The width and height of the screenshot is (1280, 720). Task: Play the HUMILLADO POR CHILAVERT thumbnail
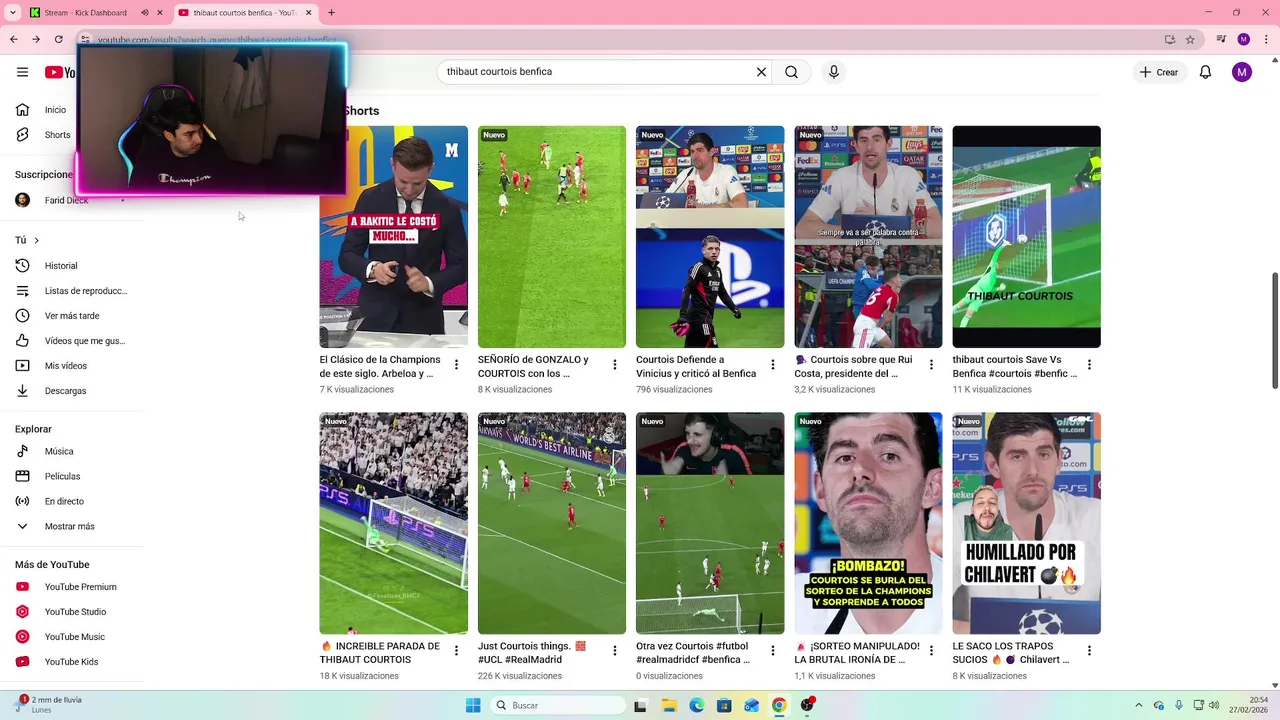(1026, 523)
